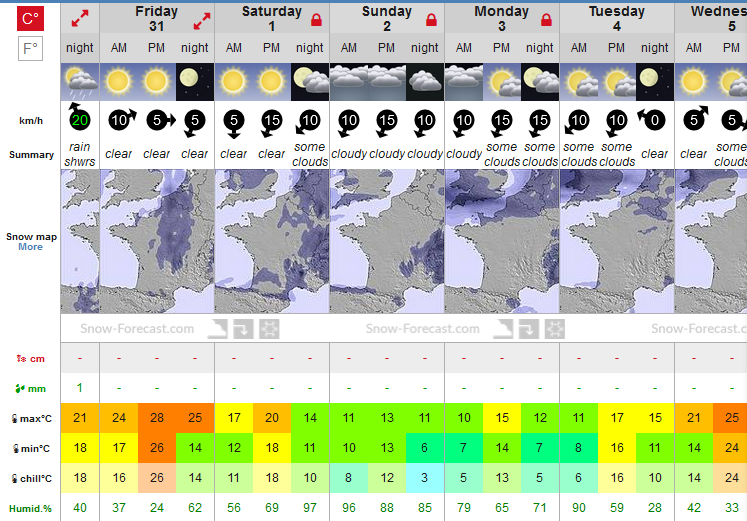Click the sunny icon for Saturday AM

coord(233,82)
